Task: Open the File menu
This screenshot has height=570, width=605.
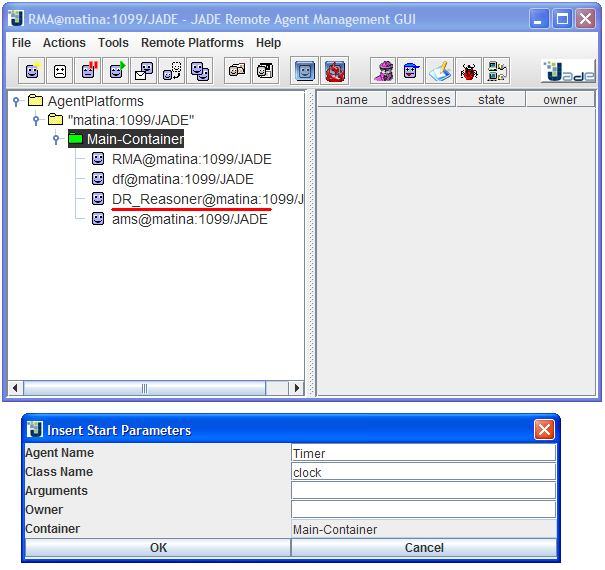Action: pyautogui.click(x=21, y=42)
